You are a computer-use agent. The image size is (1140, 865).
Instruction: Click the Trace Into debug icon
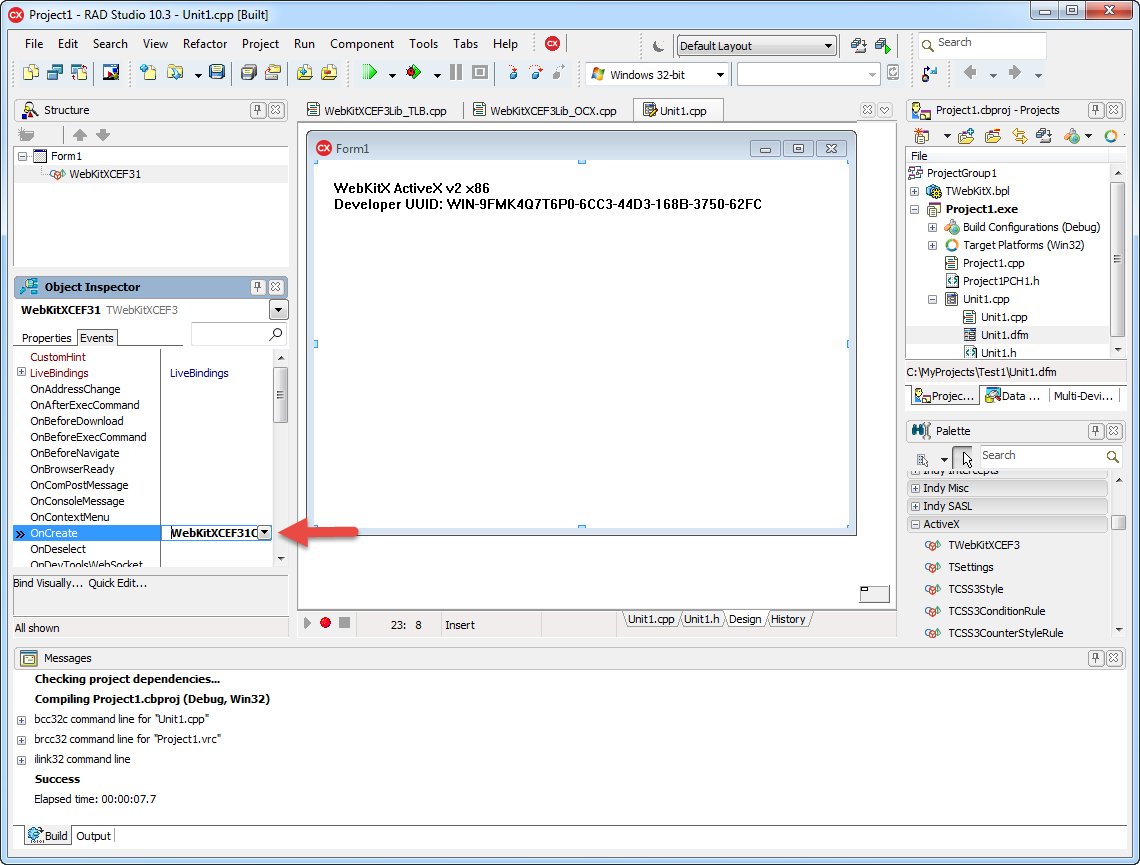513,72
